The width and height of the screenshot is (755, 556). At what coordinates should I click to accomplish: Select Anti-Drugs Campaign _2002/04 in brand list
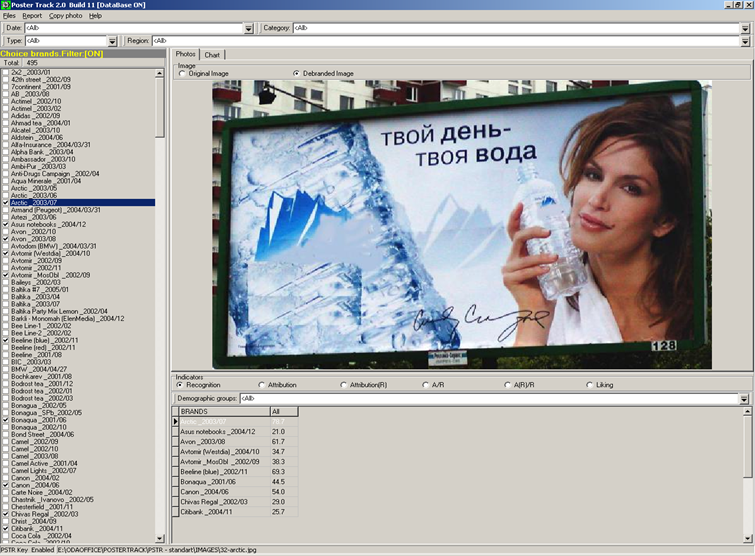(55, 174)
